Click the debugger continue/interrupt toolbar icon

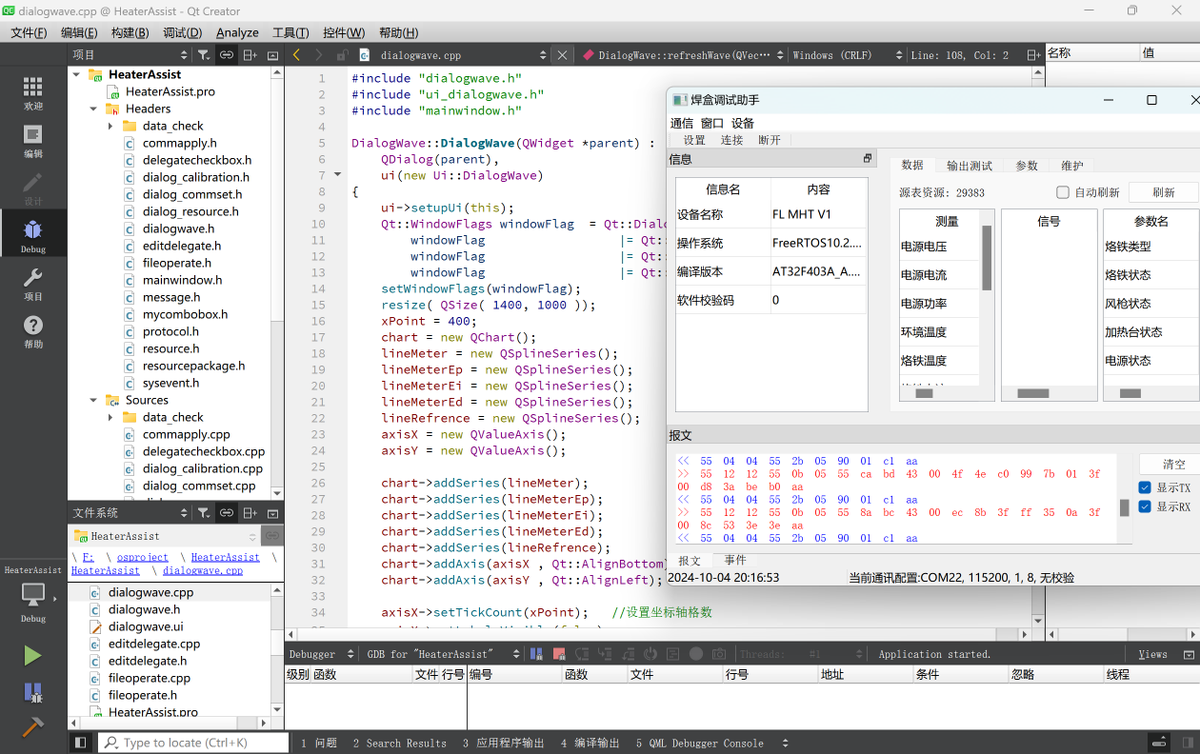pyautogui.click(x=538, y=654)
